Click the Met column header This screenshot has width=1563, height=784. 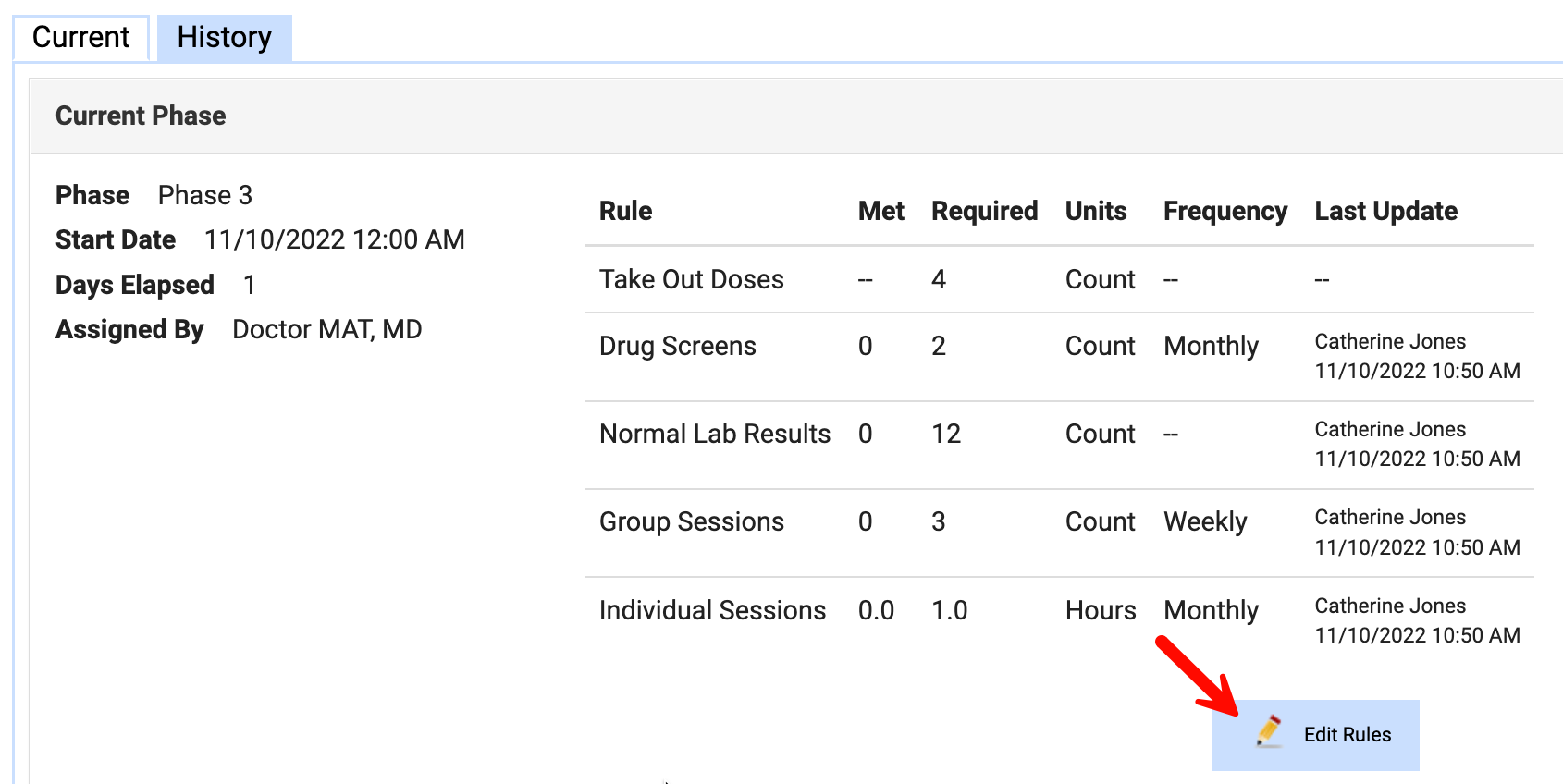tap(880, 211)
